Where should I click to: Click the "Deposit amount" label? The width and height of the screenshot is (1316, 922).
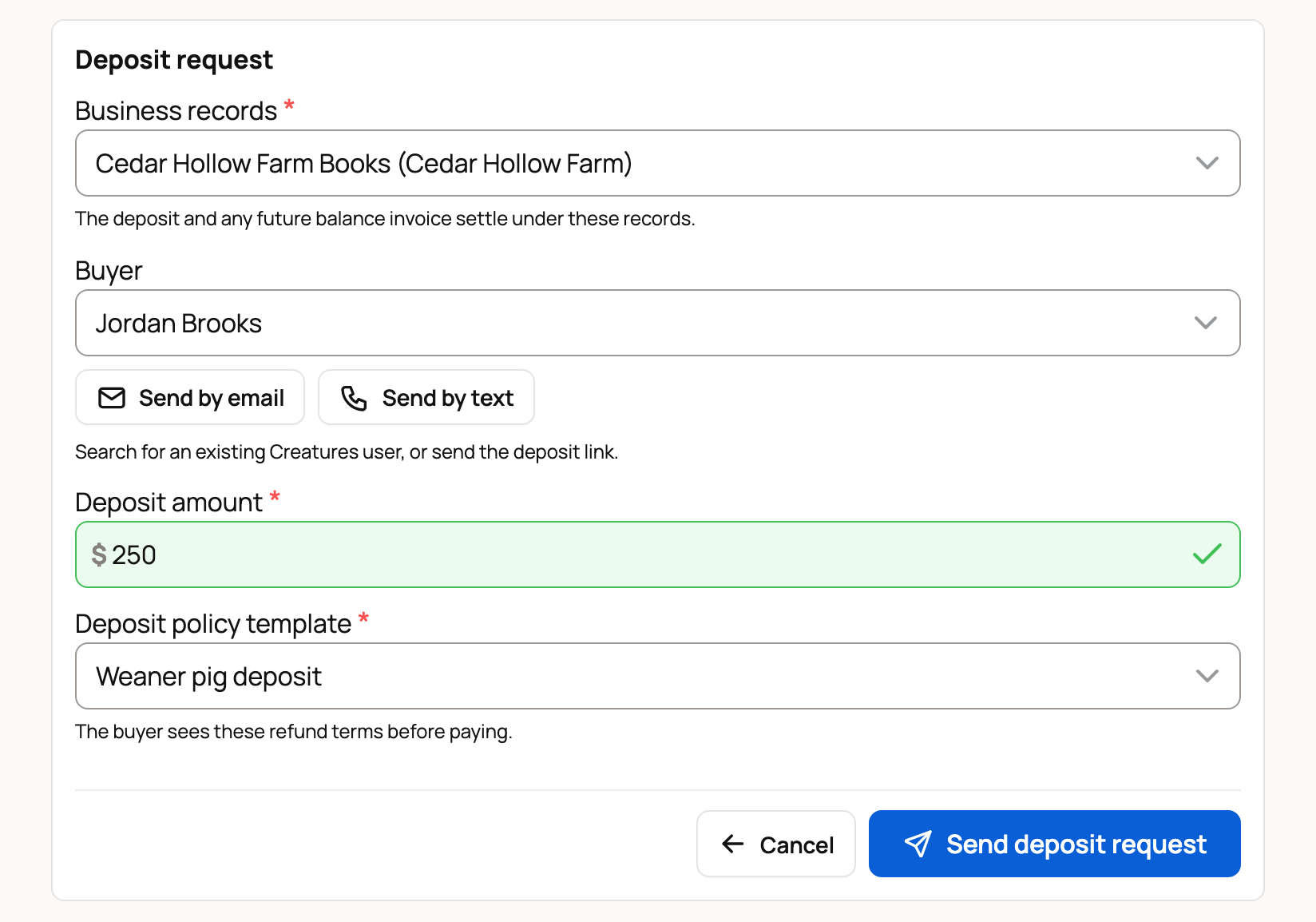click(168, 502)
